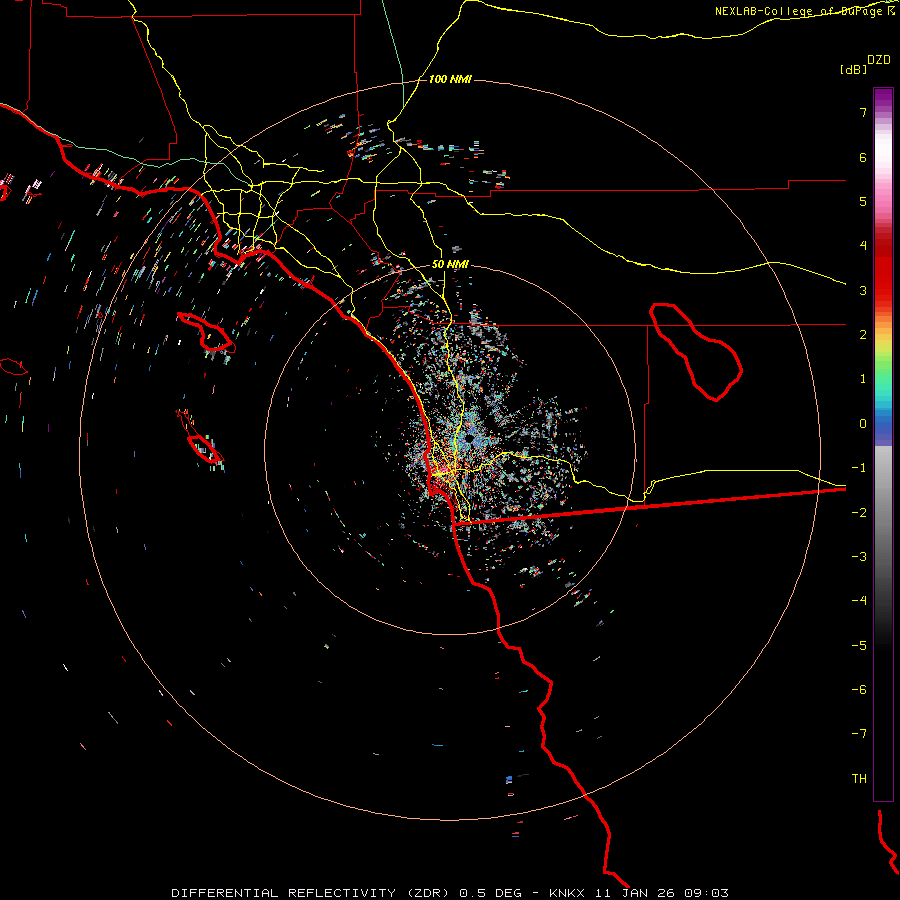Click the 7 value on color scale

(x=863, y=112)
